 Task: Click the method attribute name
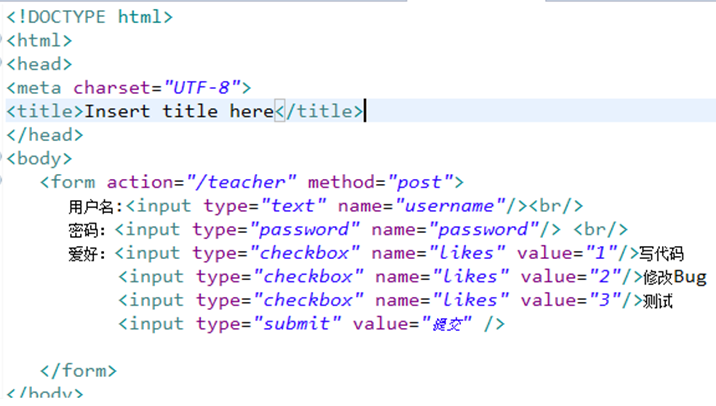pos(341,182)
